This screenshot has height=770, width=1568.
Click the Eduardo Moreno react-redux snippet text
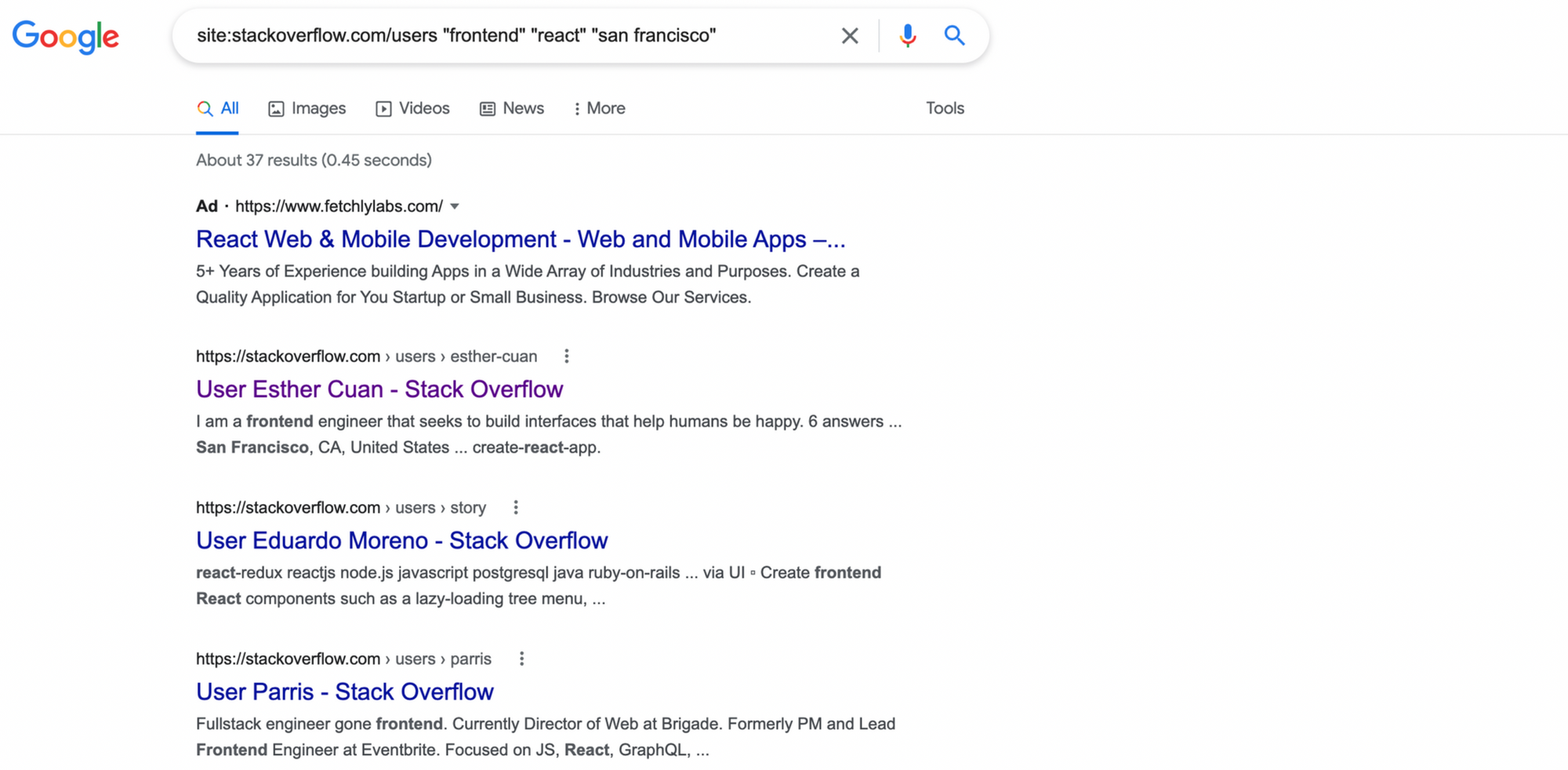coord(539,586)
